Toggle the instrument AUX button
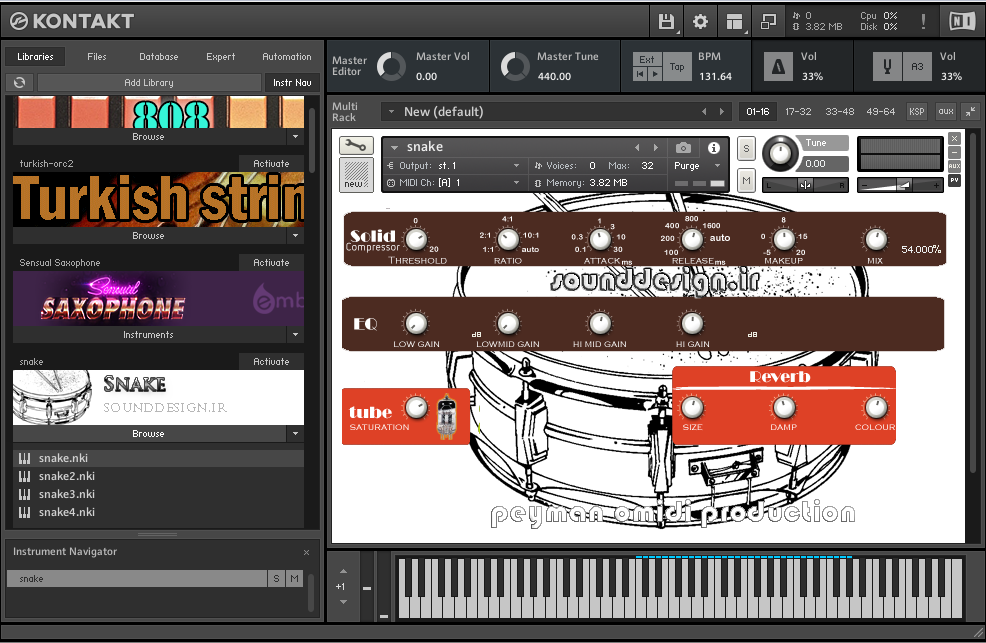Screen dimensions: 986x643 (955, 166)
